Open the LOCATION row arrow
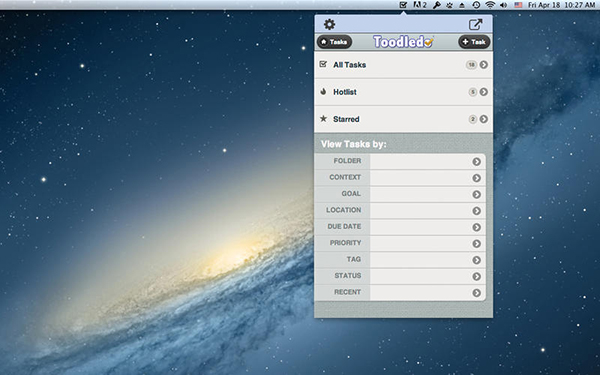Image resolution: width=600 pixels, height=375 pixels. pyautogui.click(x=476, y=211)
